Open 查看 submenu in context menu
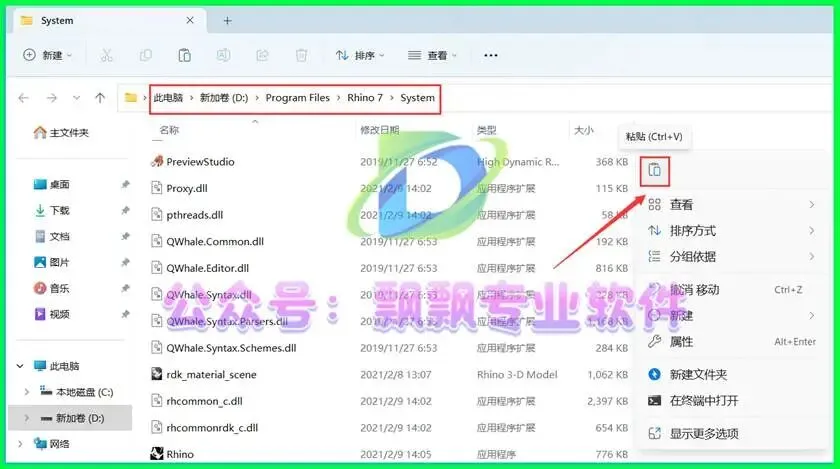 pos(731,204)
